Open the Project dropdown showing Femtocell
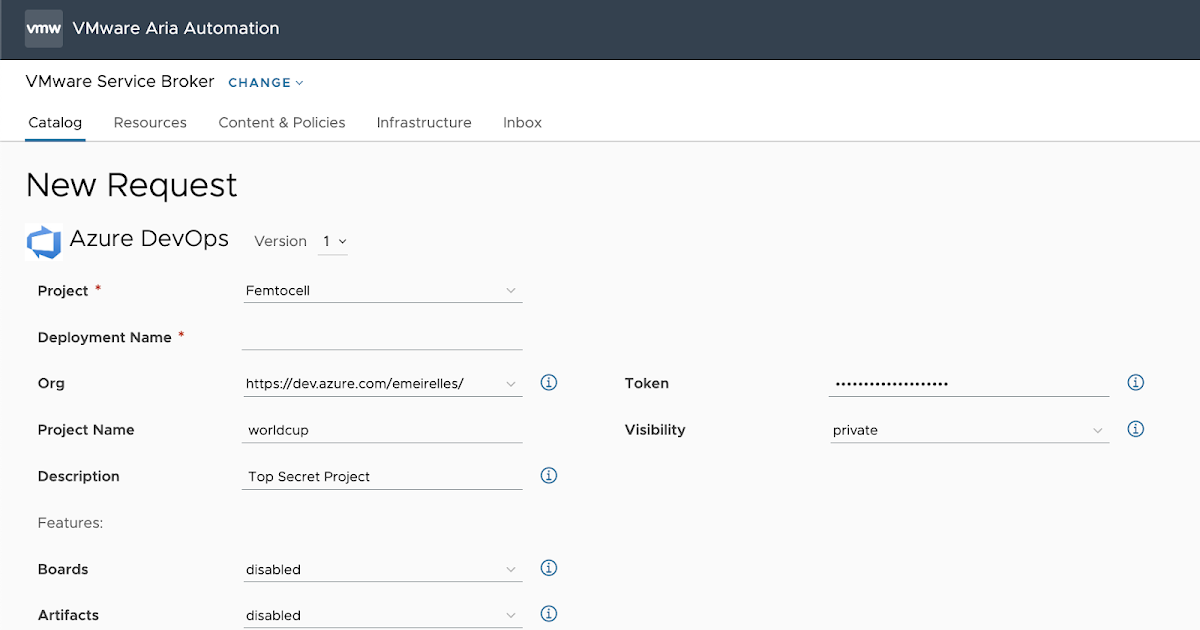The image size is (1200, 630). (382, 291)
